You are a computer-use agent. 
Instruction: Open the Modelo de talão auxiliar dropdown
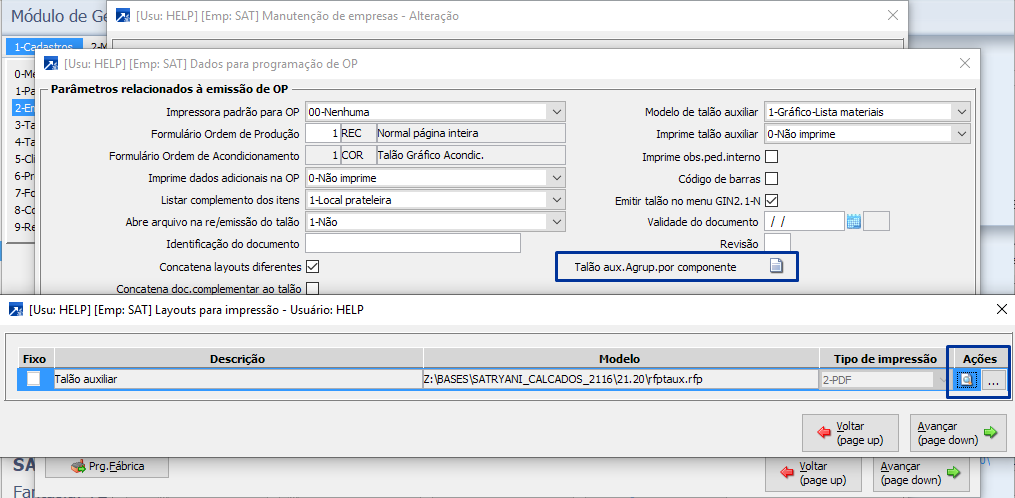pos(962,111)
